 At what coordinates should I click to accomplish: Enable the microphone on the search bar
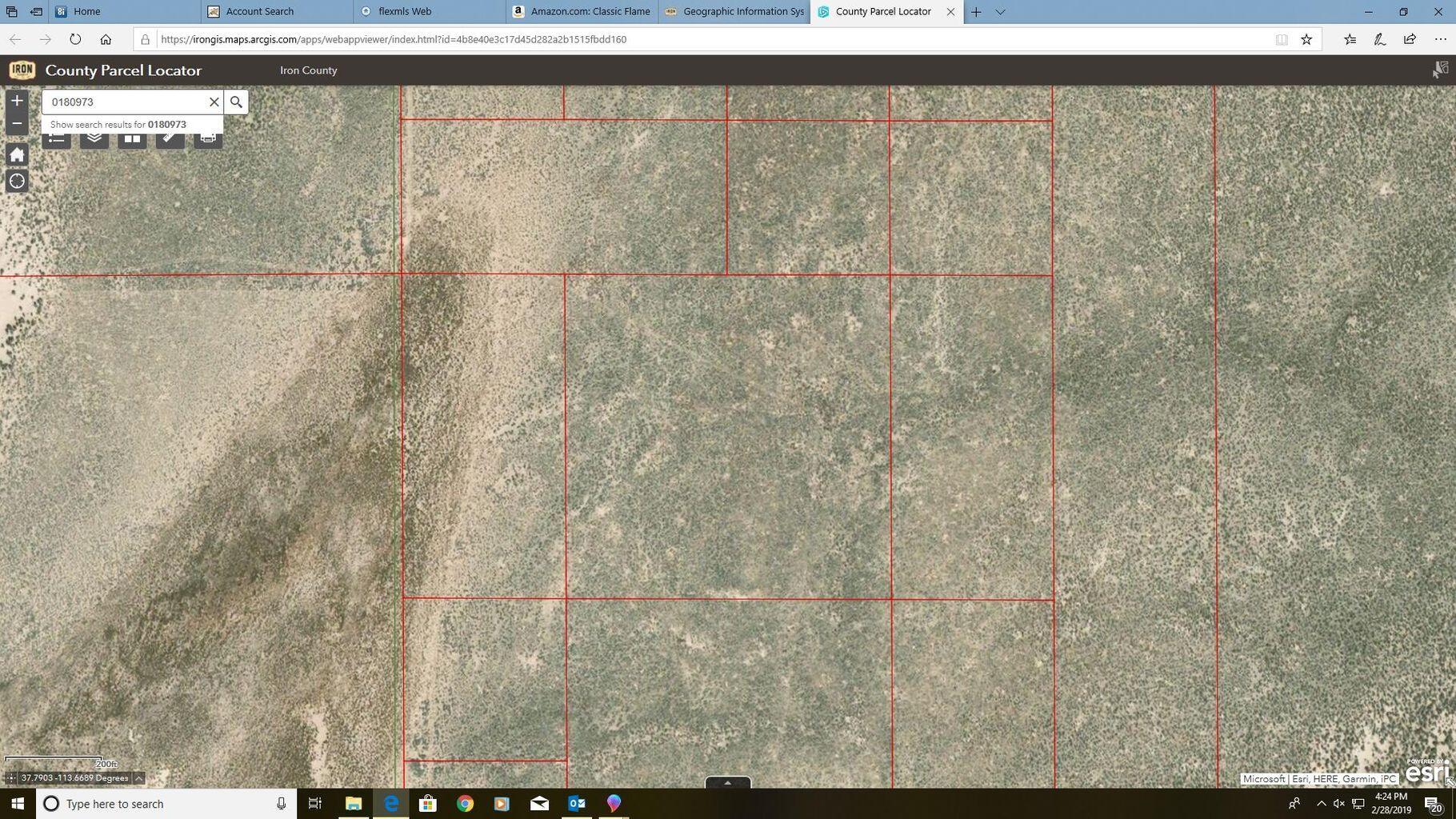281,804
